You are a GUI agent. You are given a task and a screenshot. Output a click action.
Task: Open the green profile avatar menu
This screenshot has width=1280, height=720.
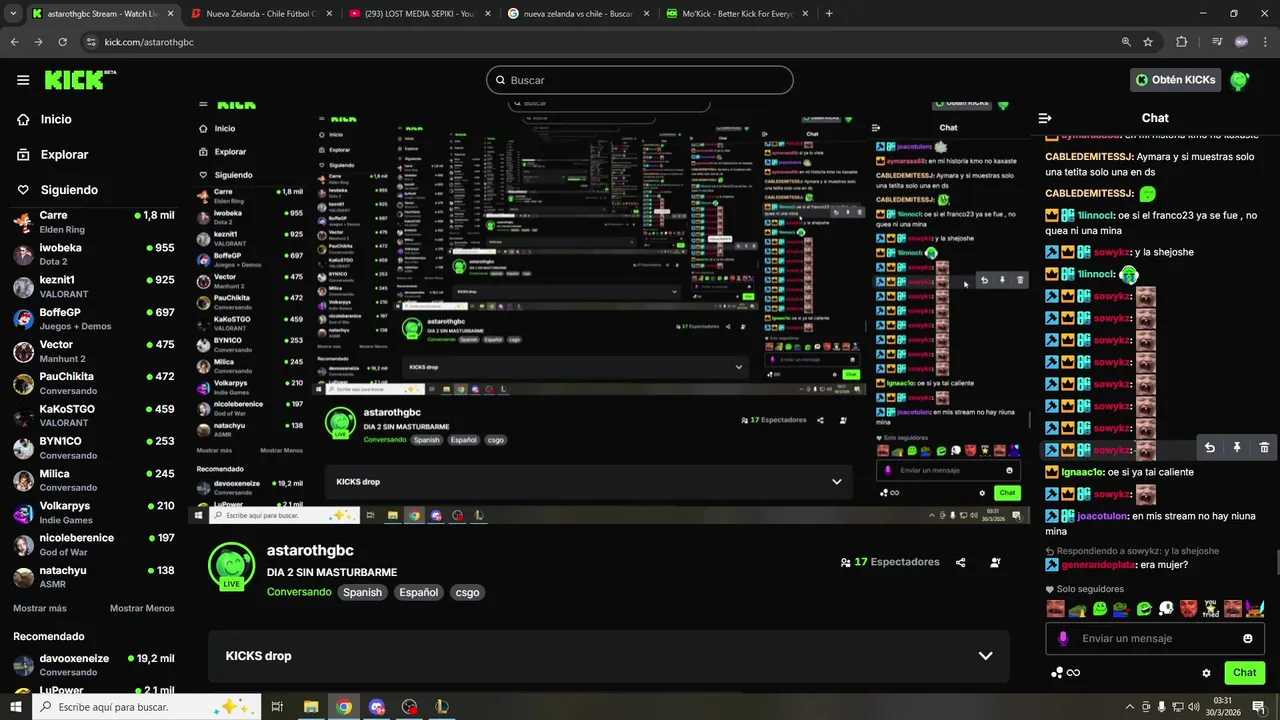(x=1239, y=80)
